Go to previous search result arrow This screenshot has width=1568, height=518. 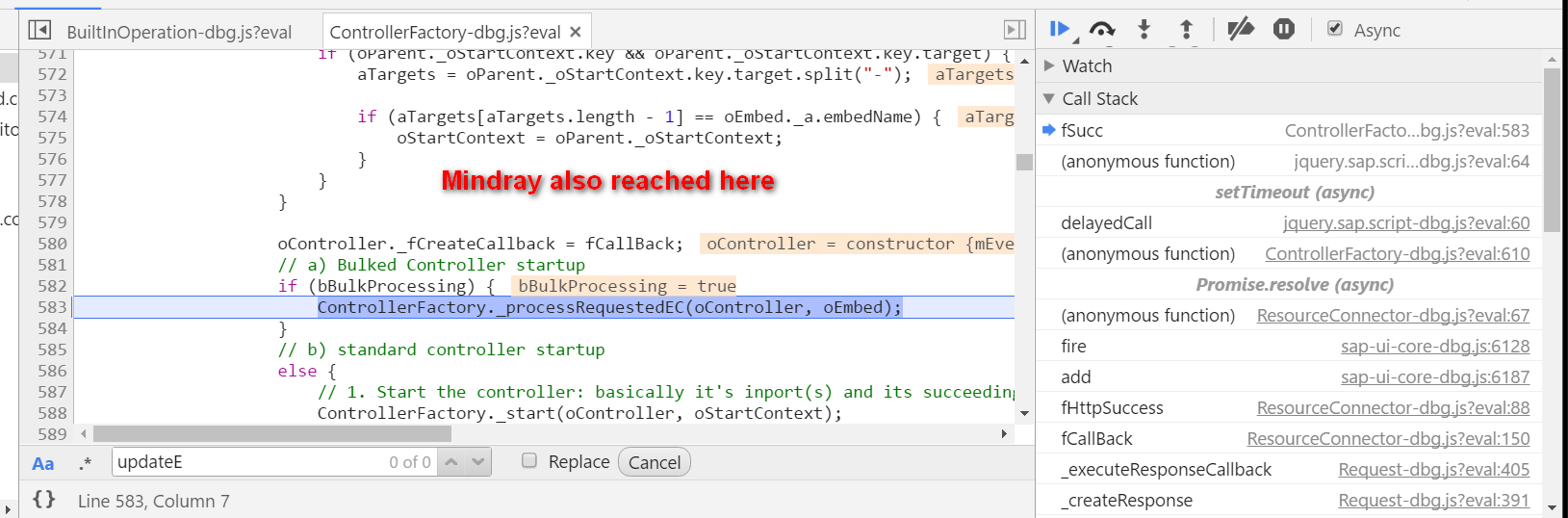click(x=451, y=462)
